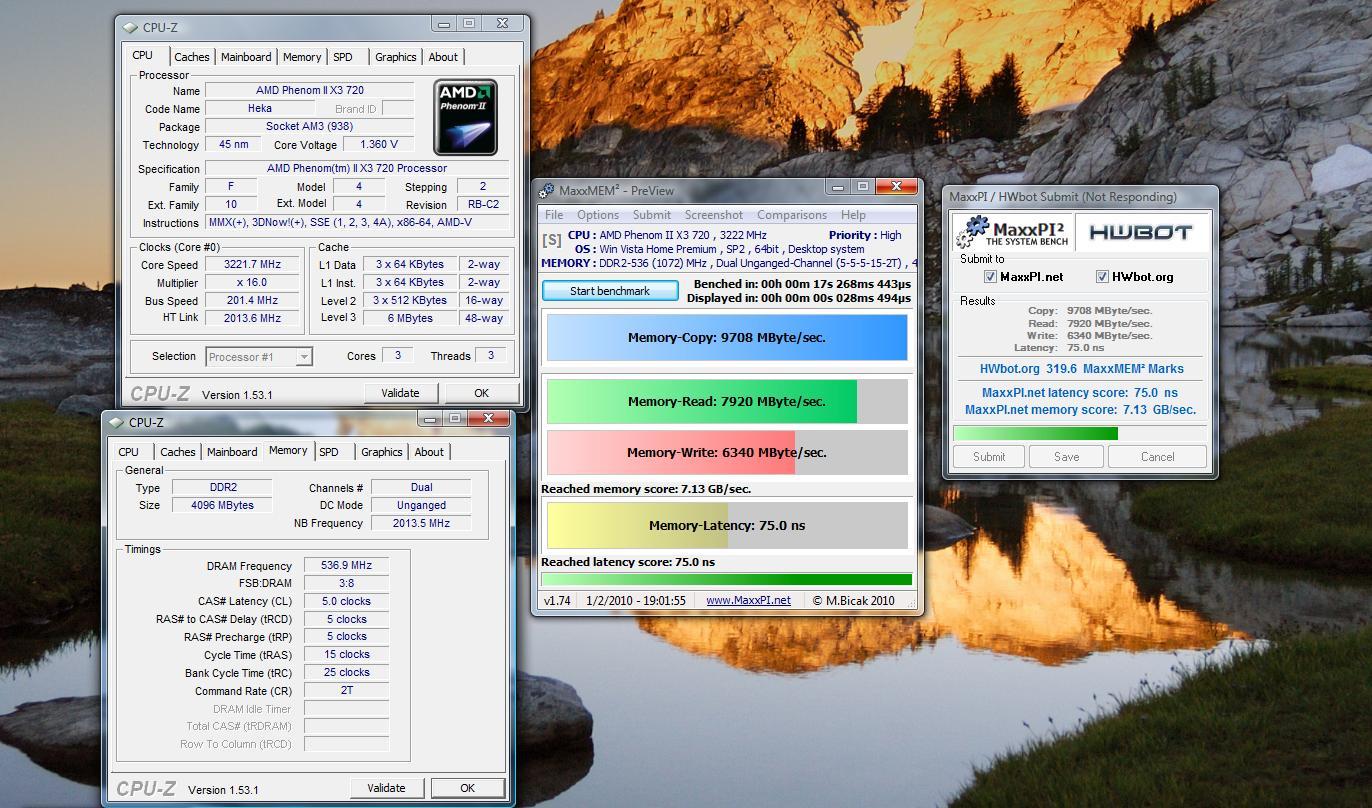This screenshot has height=808, width=1372.
Task: Click the Memory-Copy result bar
Action: pos(727,337)
